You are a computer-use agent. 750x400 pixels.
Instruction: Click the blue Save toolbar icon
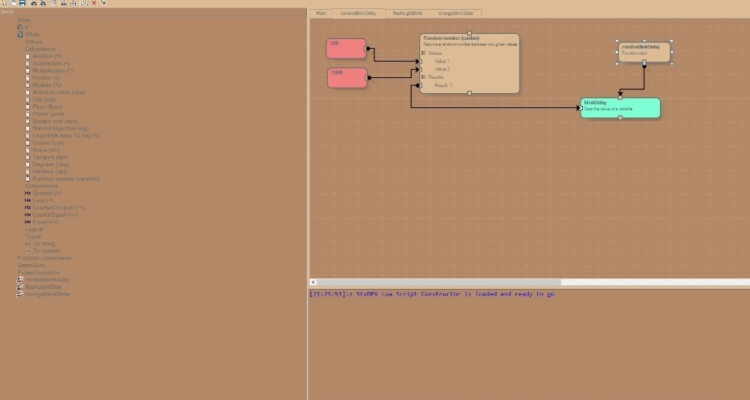[x=22, y=3]
